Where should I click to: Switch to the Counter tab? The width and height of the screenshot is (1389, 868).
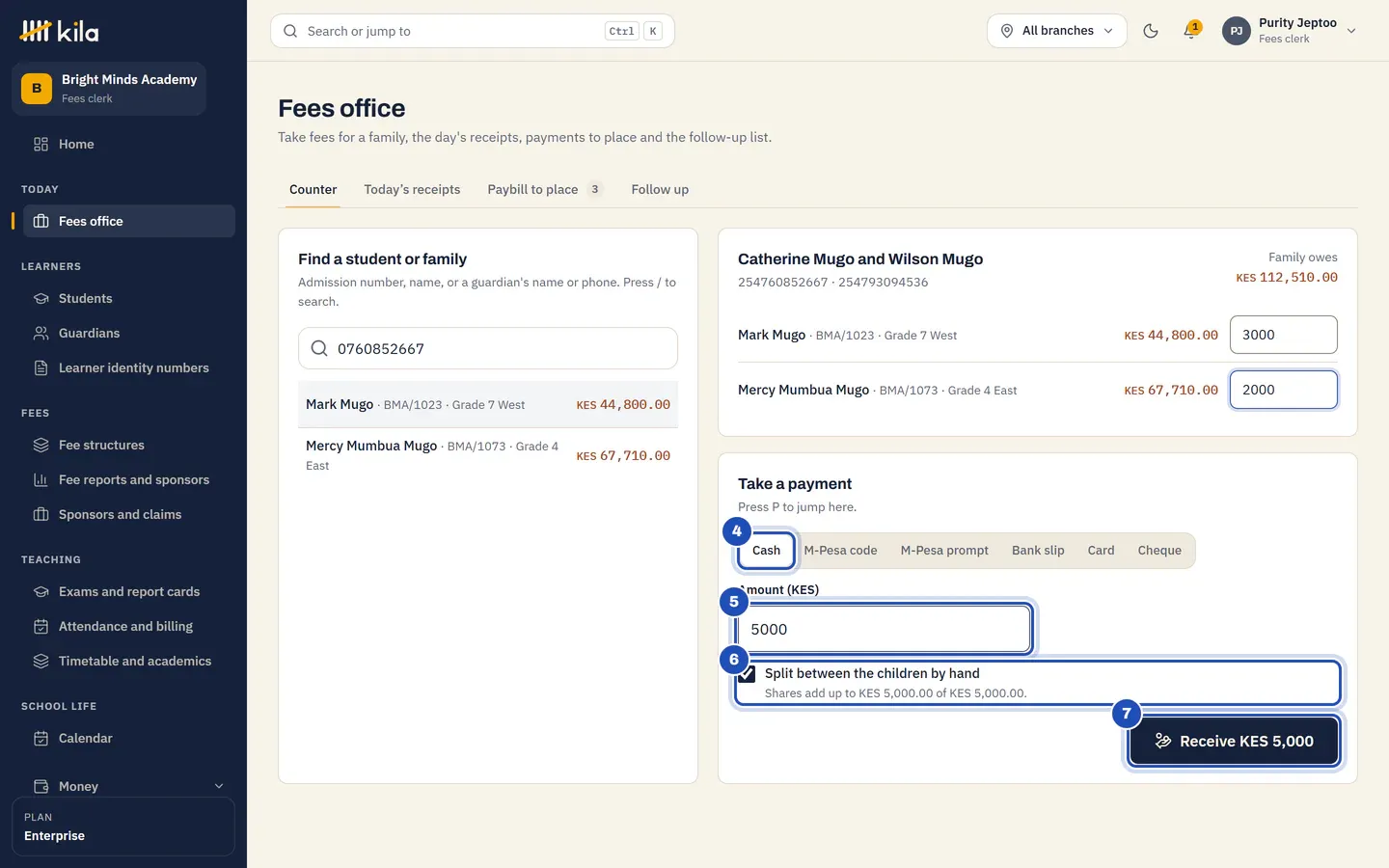click(313, 189)
